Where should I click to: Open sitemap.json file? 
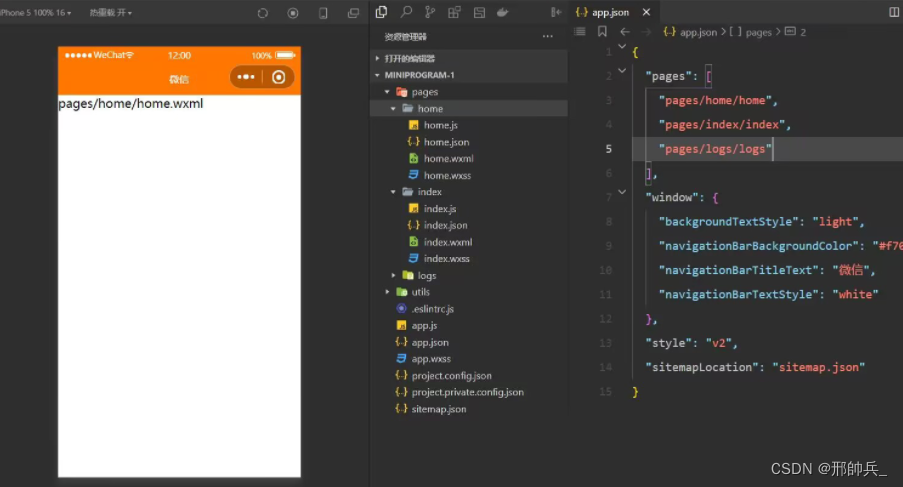pos(439,409)
